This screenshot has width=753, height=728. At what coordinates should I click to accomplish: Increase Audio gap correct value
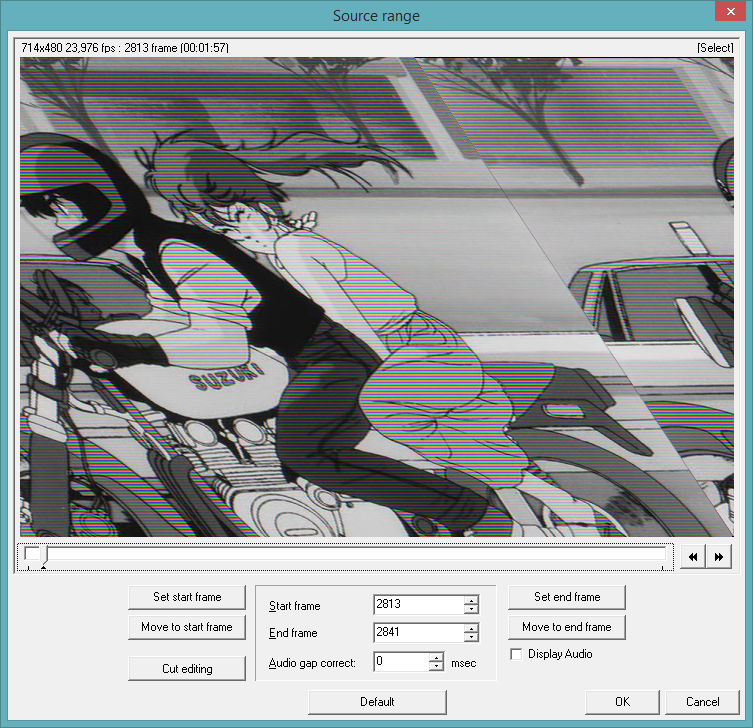point(436,657)
